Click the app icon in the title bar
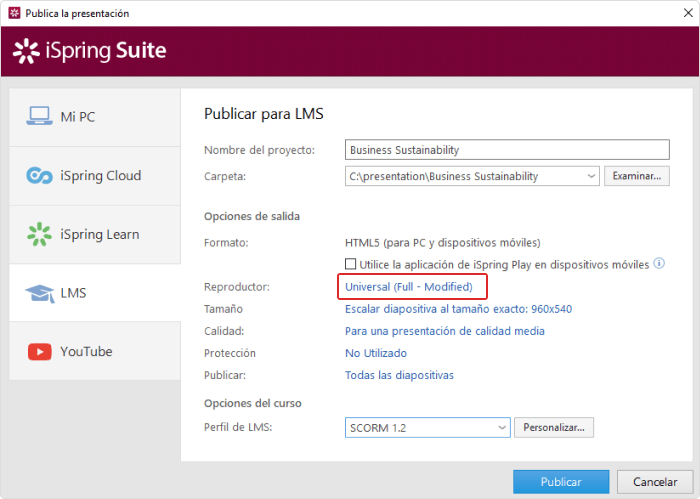700x499 pixels. (14, 13)
